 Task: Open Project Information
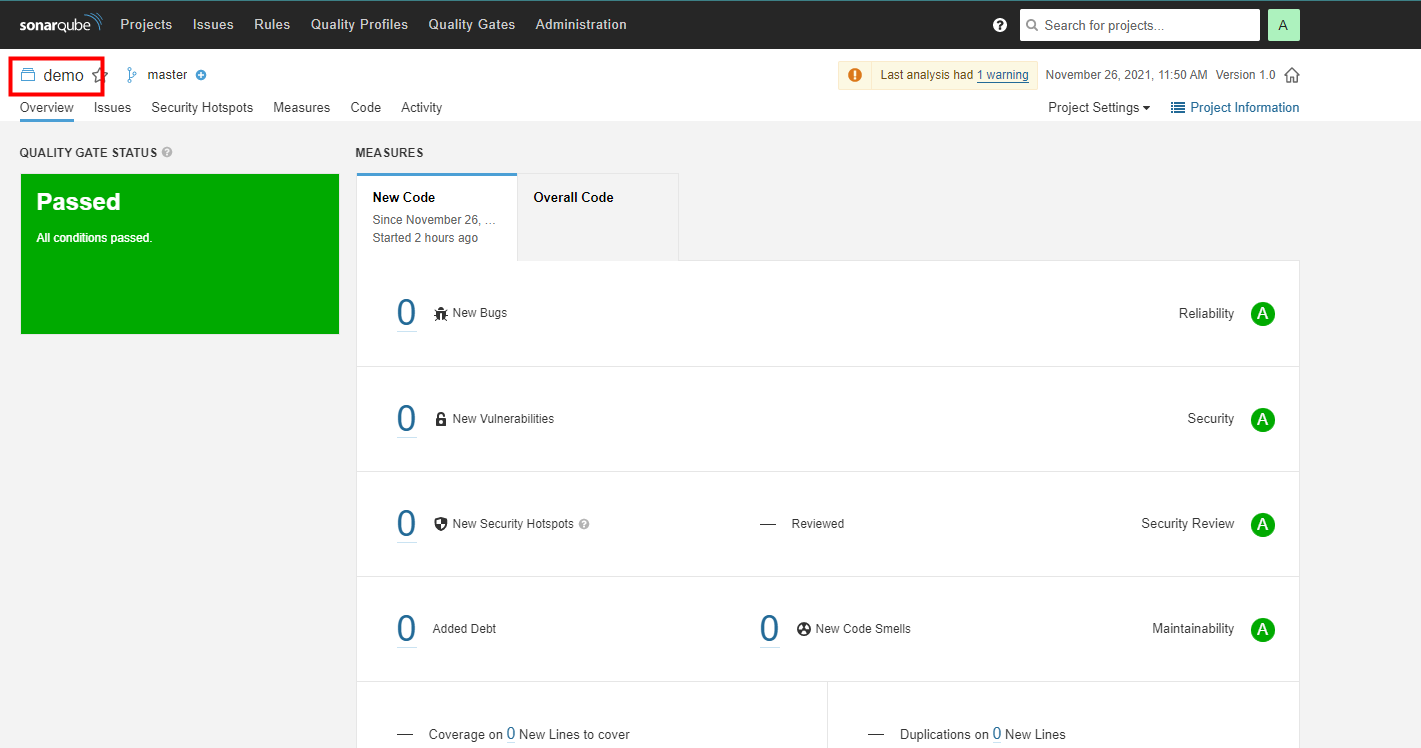point(1235,108)
